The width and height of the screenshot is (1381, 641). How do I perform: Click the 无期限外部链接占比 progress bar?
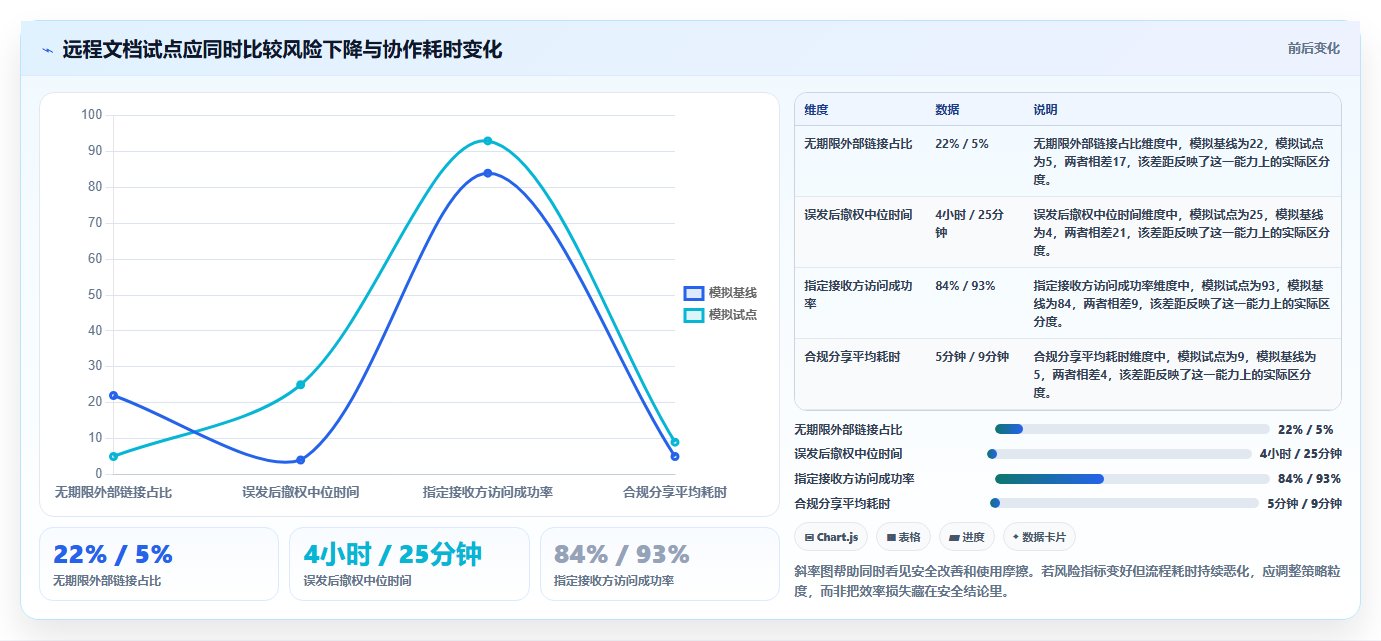pos(1132,429)
